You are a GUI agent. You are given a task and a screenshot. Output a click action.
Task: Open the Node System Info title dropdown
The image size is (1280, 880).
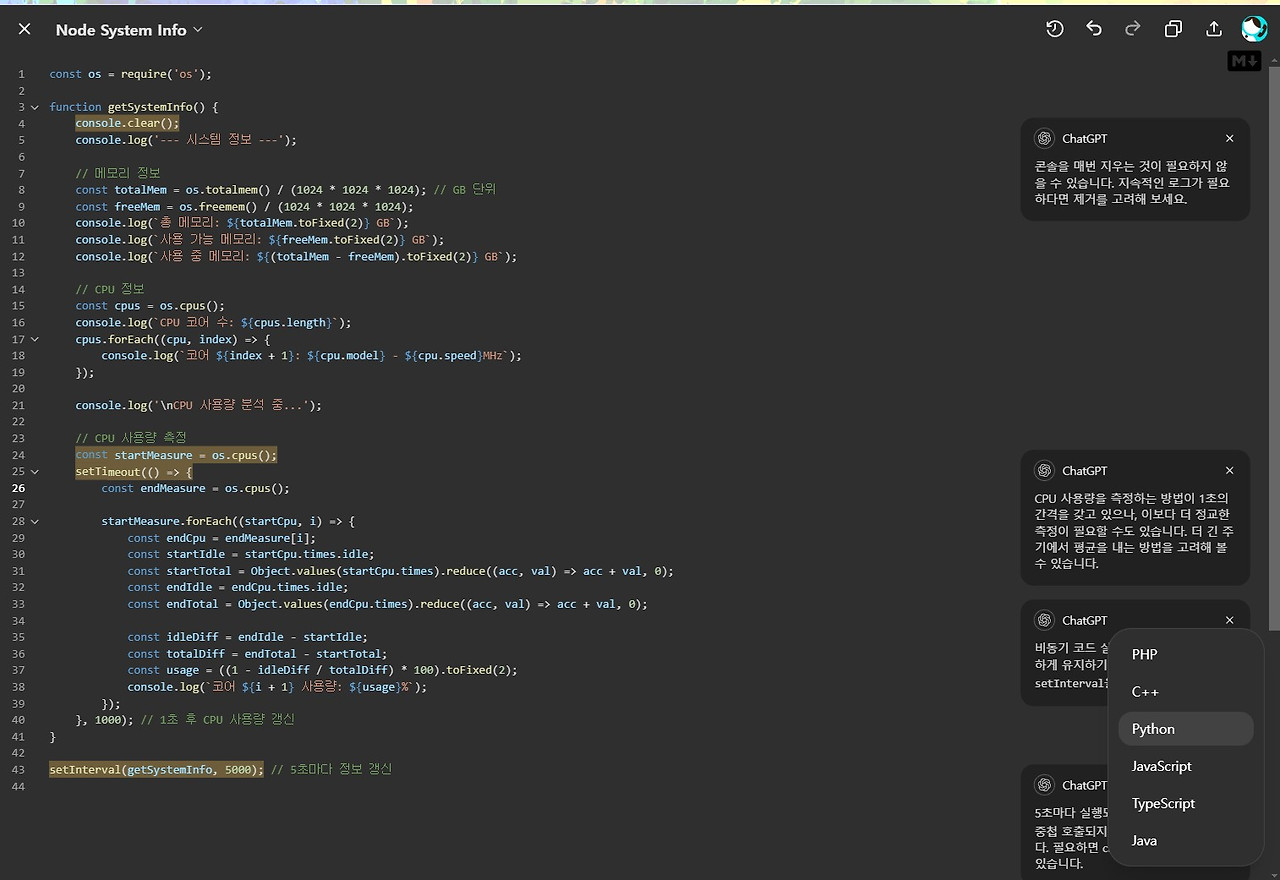tap(129, 30)
